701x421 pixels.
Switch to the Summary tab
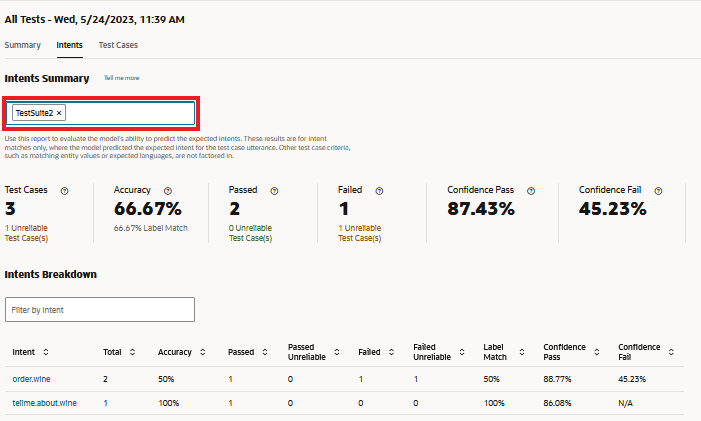point(23,45)
